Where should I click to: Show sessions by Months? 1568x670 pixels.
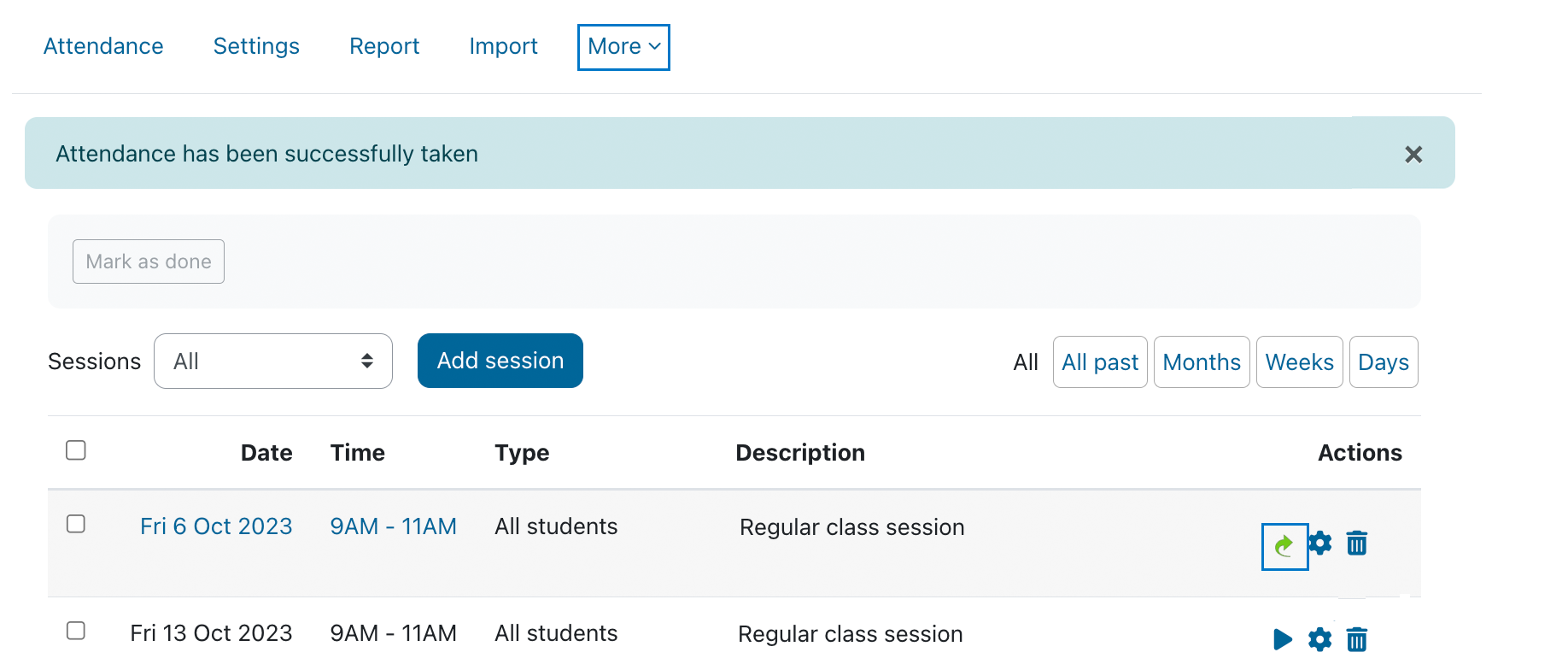click(x=1202, y=362)
